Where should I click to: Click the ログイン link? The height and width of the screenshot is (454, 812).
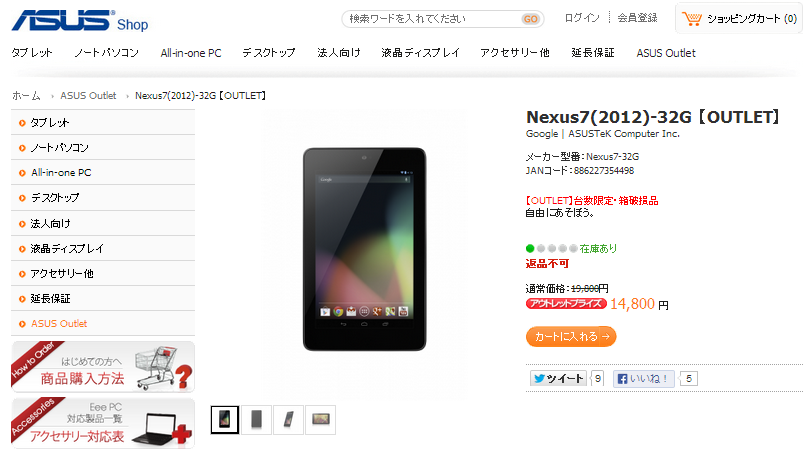[582, 18]
